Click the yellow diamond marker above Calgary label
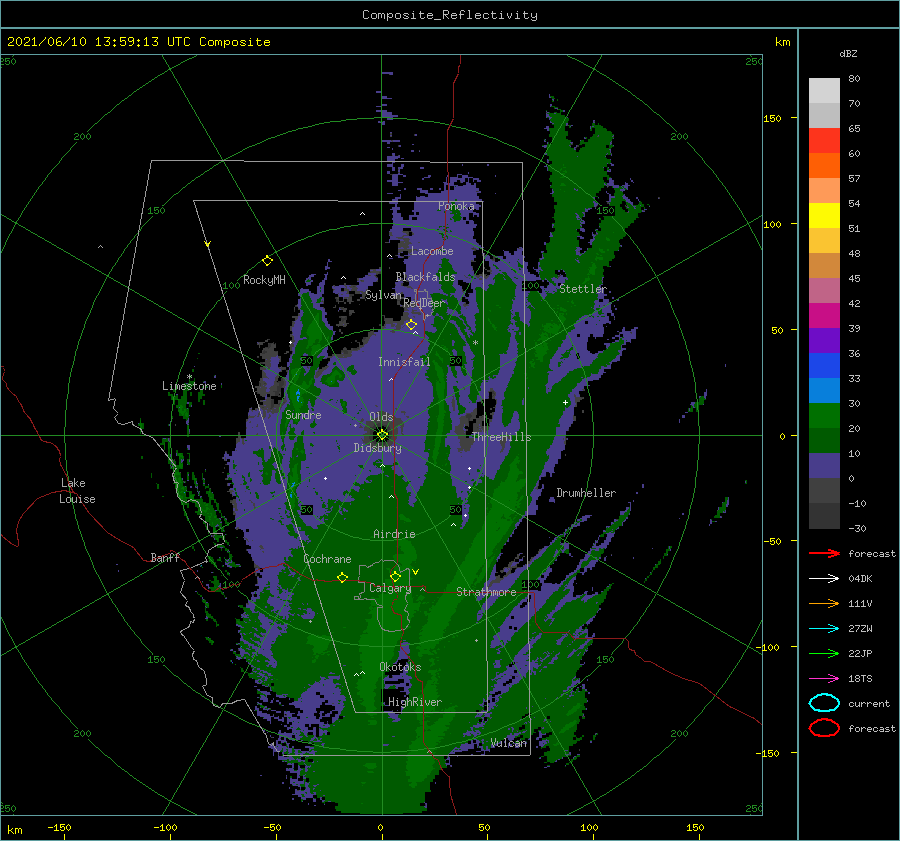900x841 pixels. [395, 576]
